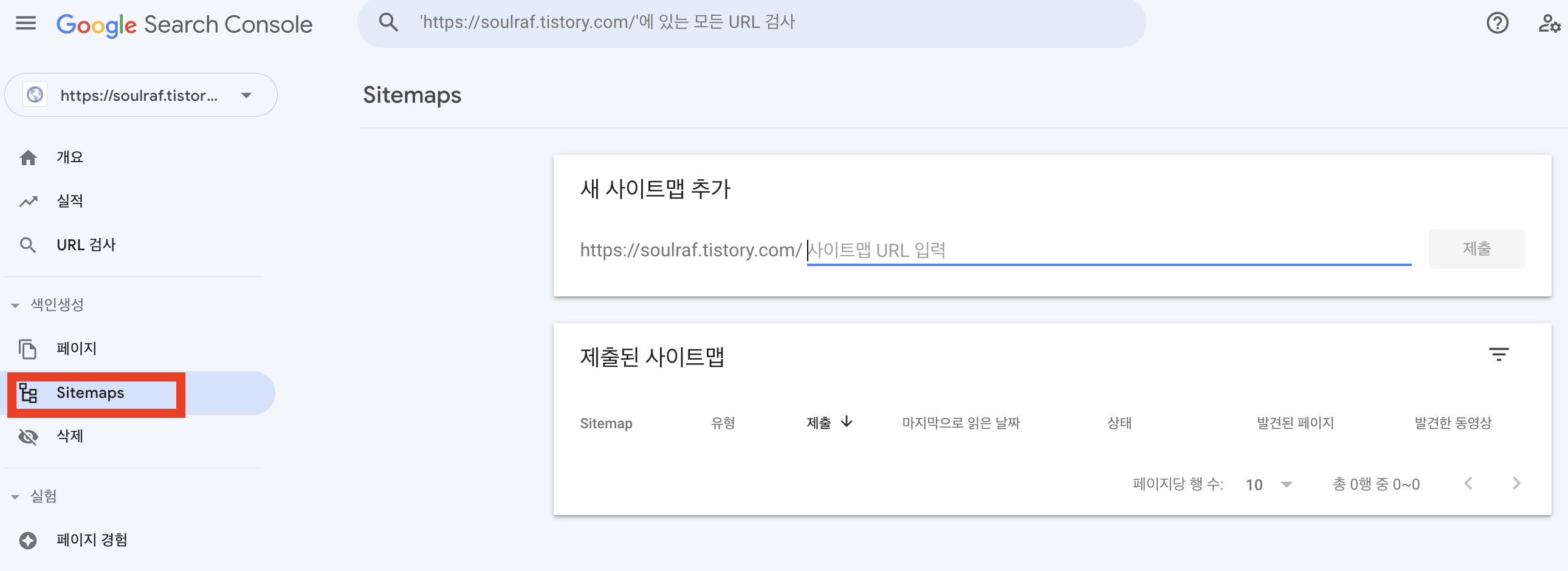This screenshot has width=1568, height=571.
Task: Click the hidden-eye icon beside 삭제
Action: click(28, 437)
